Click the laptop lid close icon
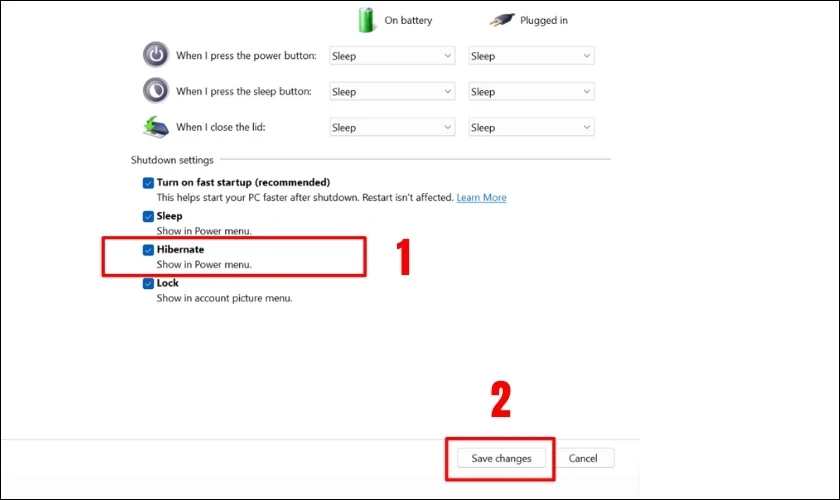 (156, 127)
